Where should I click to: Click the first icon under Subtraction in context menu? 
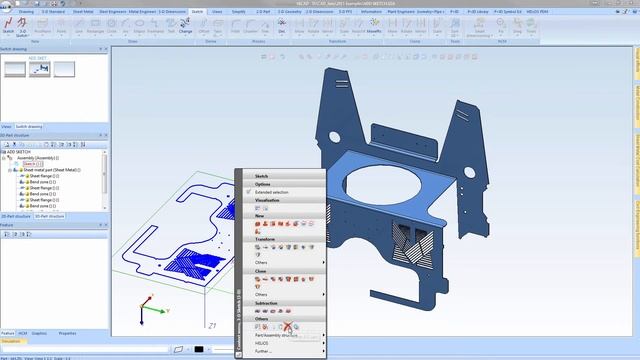[x=258, y=311]
